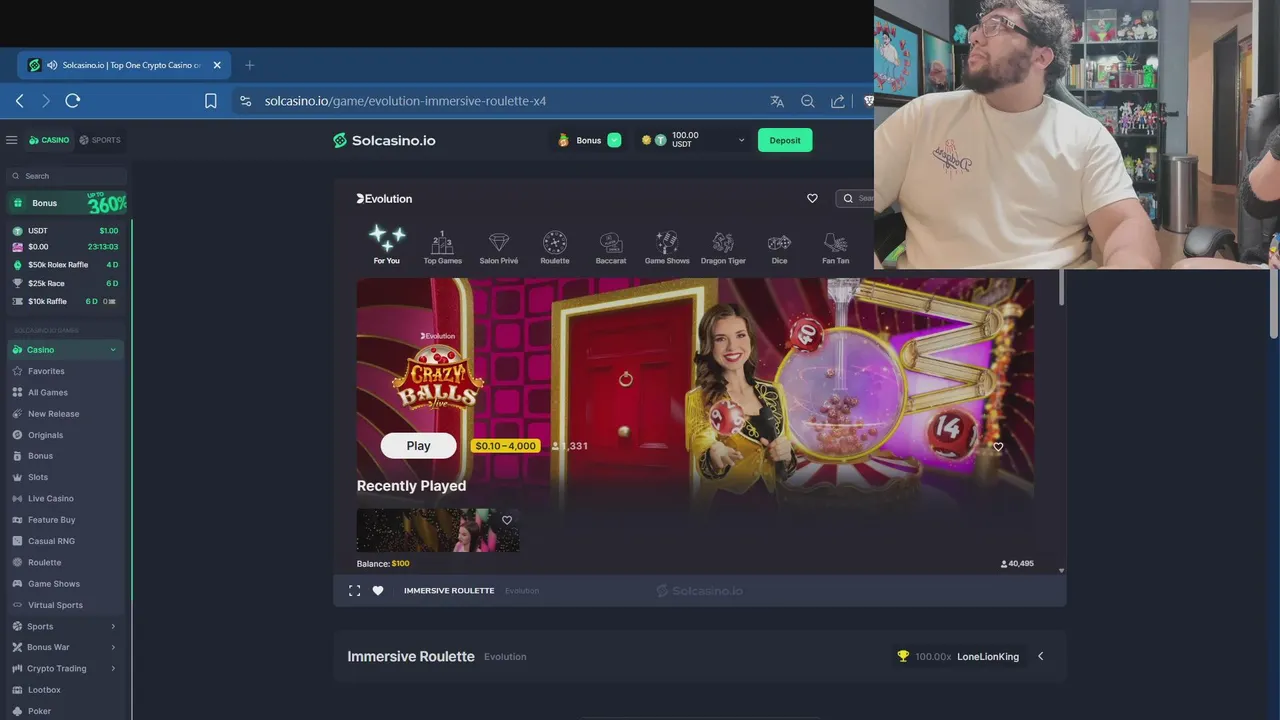This screenshot has width=1280, height=720.
Task: Click the Solcasino.io logo
Action: pyautogui.click(x=384, y=140)
